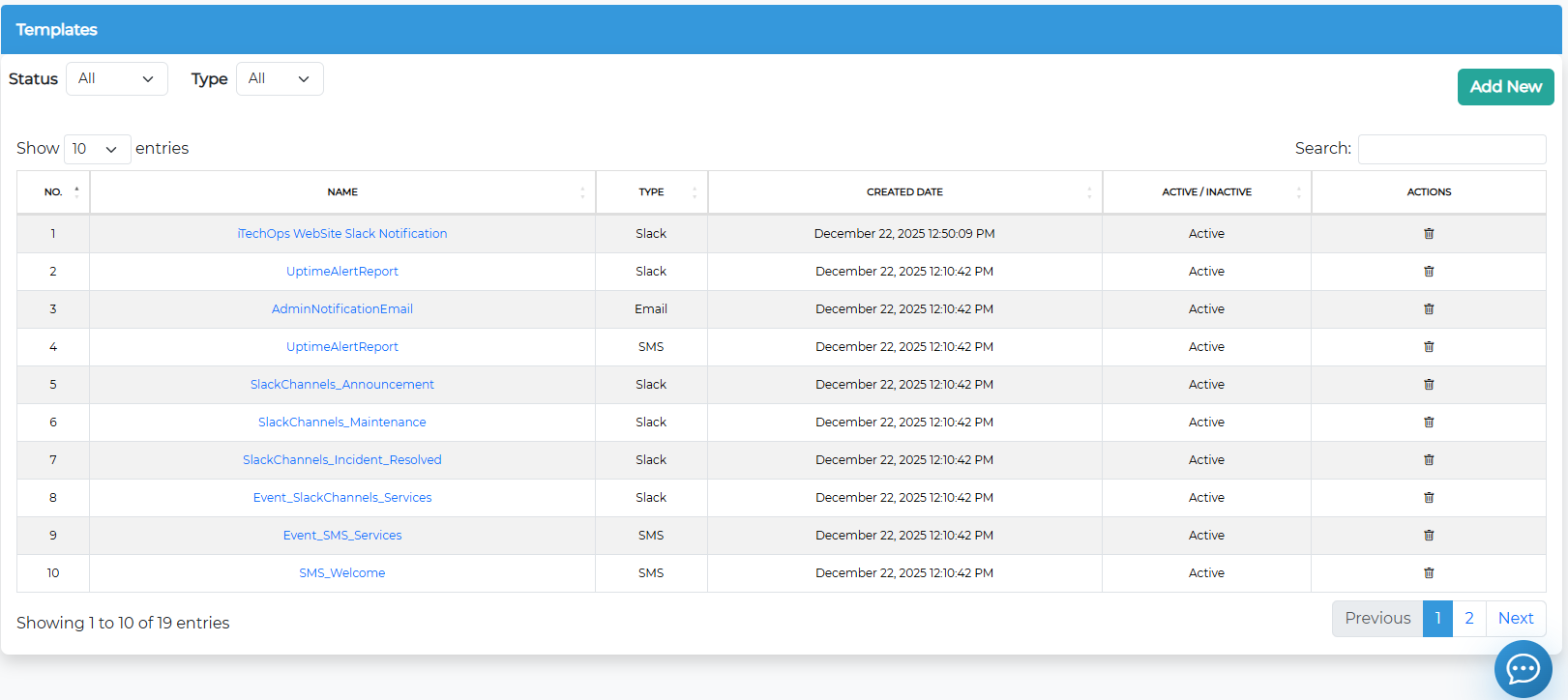Sort table by NAME column
The height and width of the screenshot is (700, 1568).
click(342, 192)
